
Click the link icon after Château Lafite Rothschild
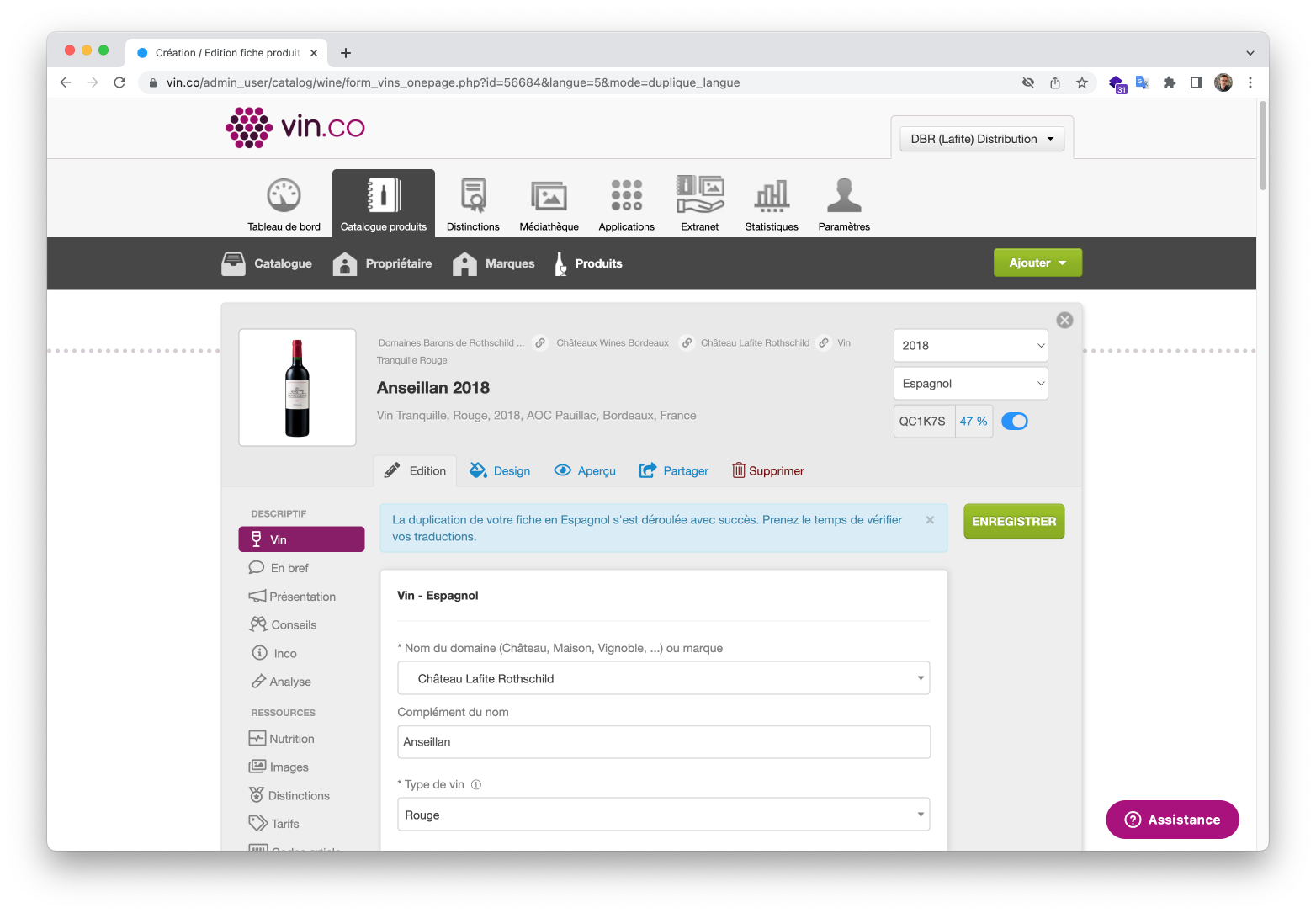(x=824, y=342)
